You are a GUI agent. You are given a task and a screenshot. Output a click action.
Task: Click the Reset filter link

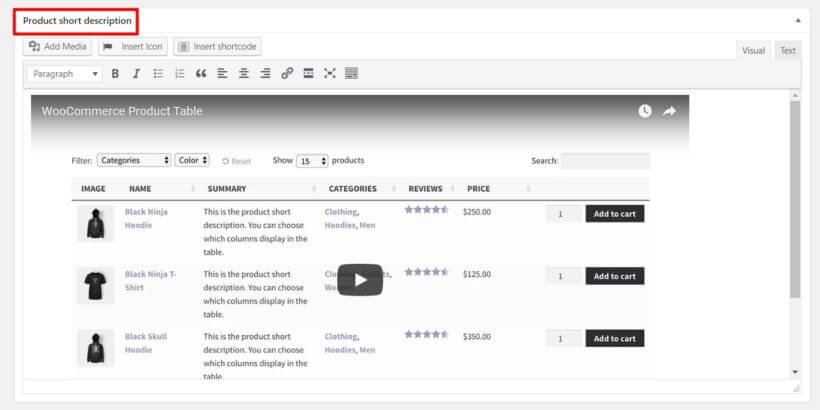pos(236,161)
